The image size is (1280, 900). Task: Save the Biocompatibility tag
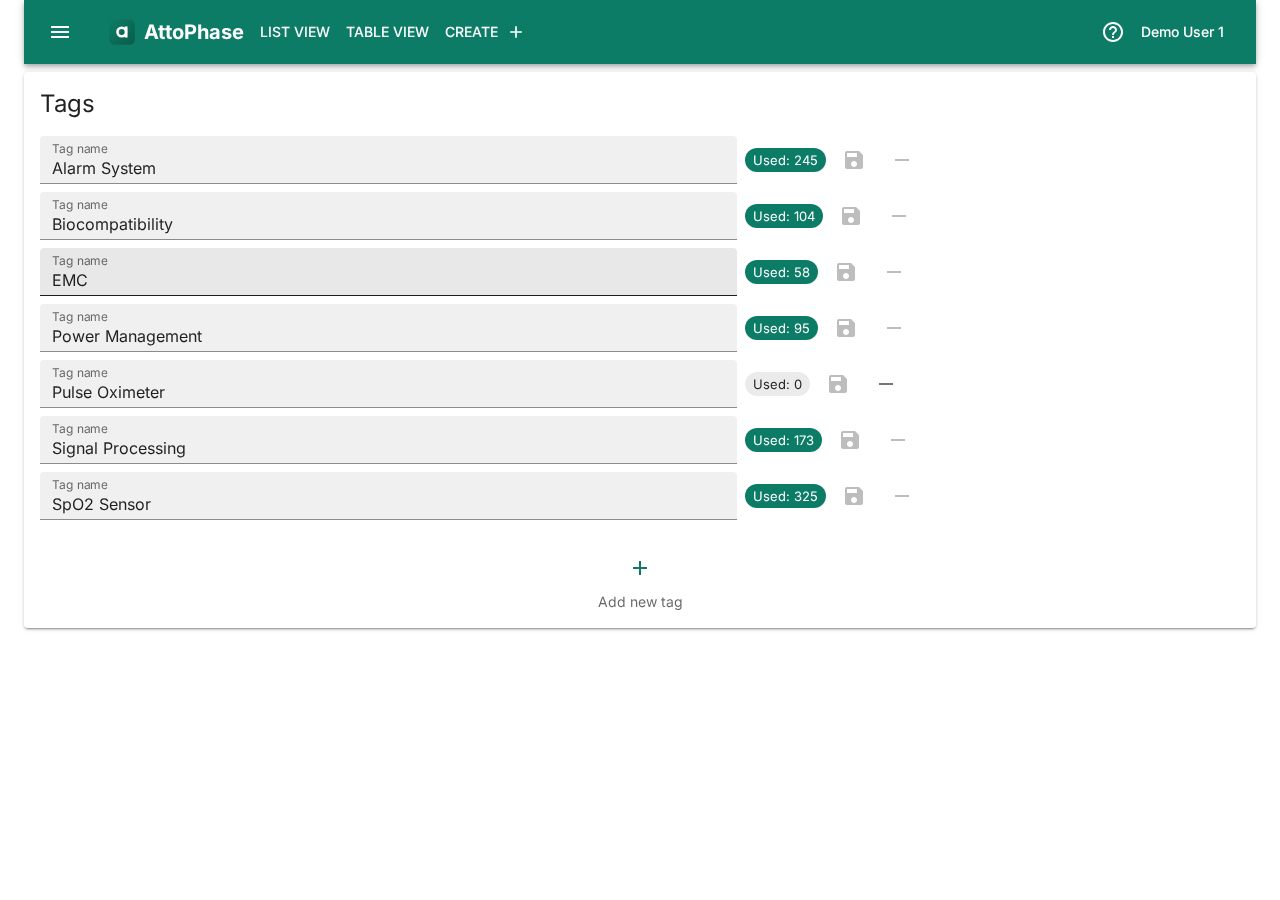point(851,216)
